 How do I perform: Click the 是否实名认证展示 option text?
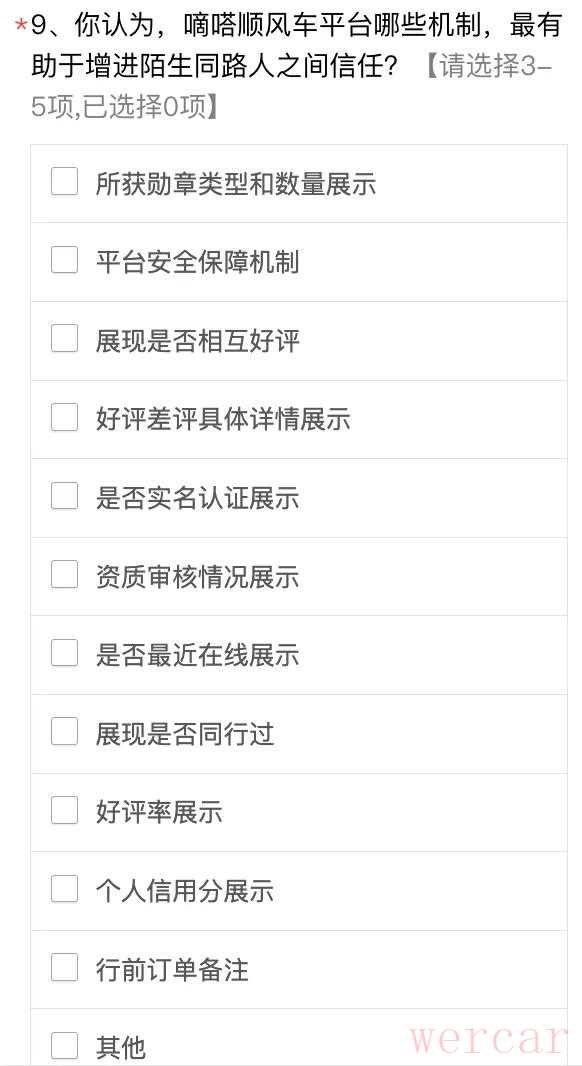197,498
